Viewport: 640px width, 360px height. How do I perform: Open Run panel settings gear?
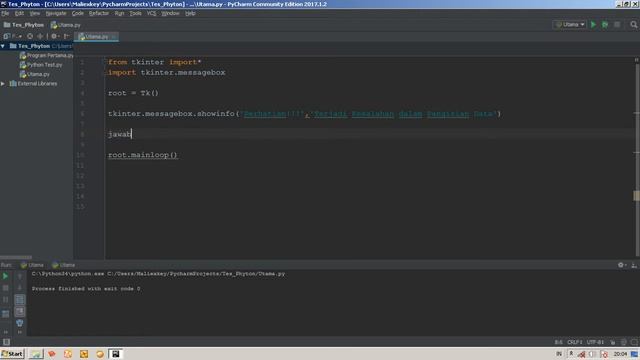[x=621, y=265]
